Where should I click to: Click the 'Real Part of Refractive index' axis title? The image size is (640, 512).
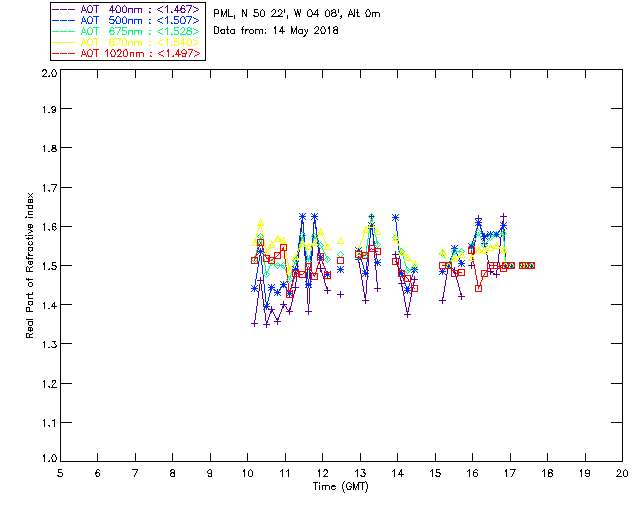point(29,265)
